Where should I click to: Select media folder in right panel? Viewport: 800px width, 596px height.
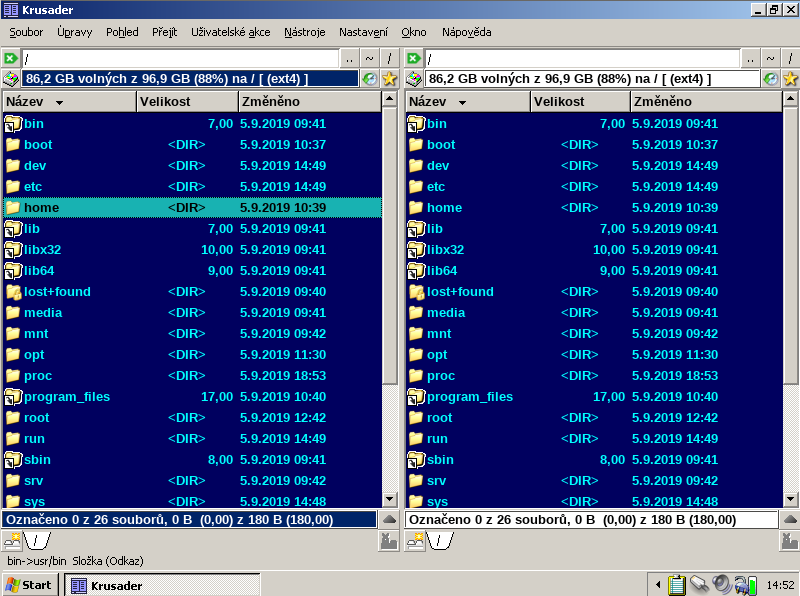(x=594, y=312)
